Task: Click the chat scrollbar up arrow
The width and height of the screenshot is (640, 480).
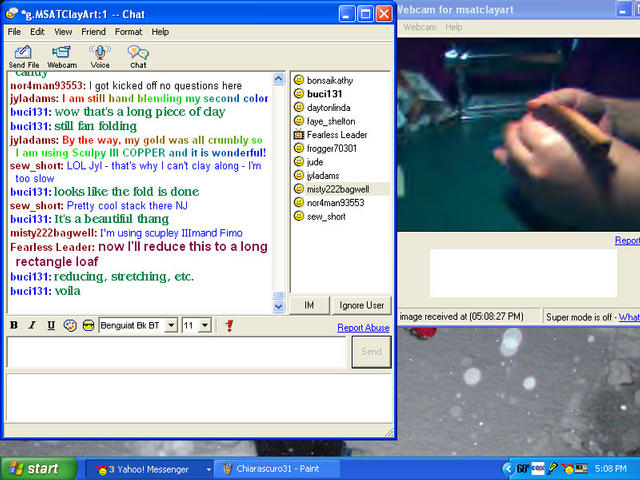Action: (x=278, y=79)
